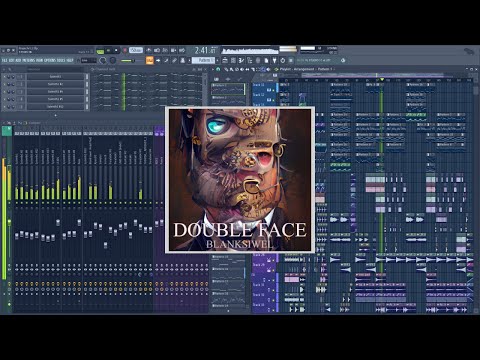
Task: Click the orange highlighted toolbar button
Action: pyautogui.click(x=150, y=60)
